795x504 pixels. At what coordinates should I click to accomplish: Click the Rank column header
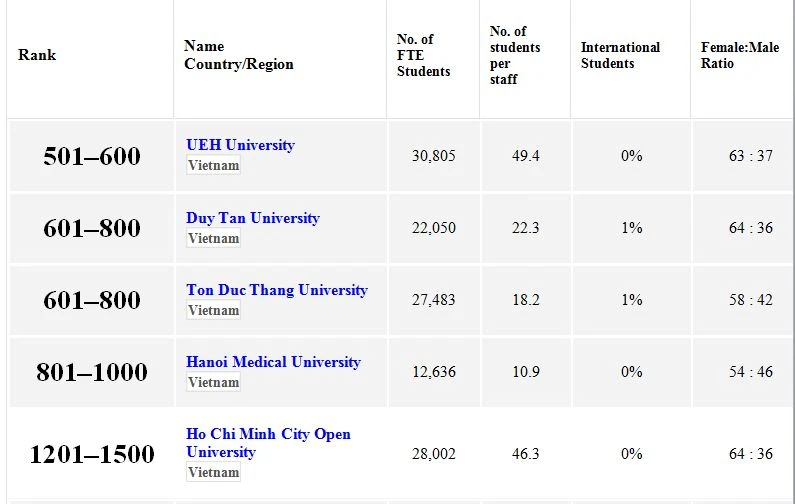tap(37, 55)
